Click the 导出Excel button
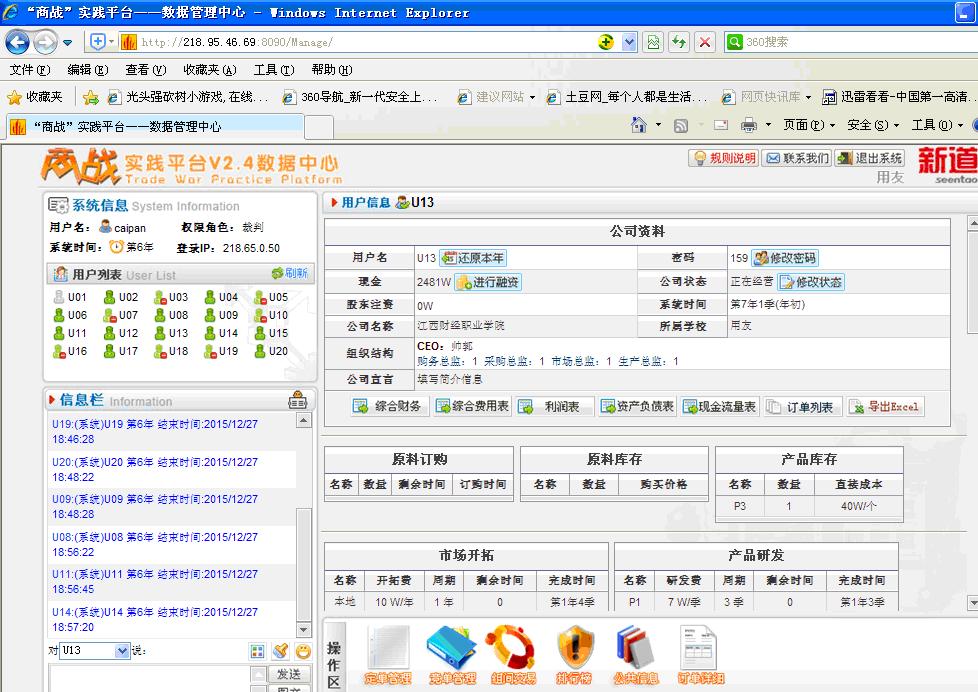978x692 pixels. coord(886,406)
